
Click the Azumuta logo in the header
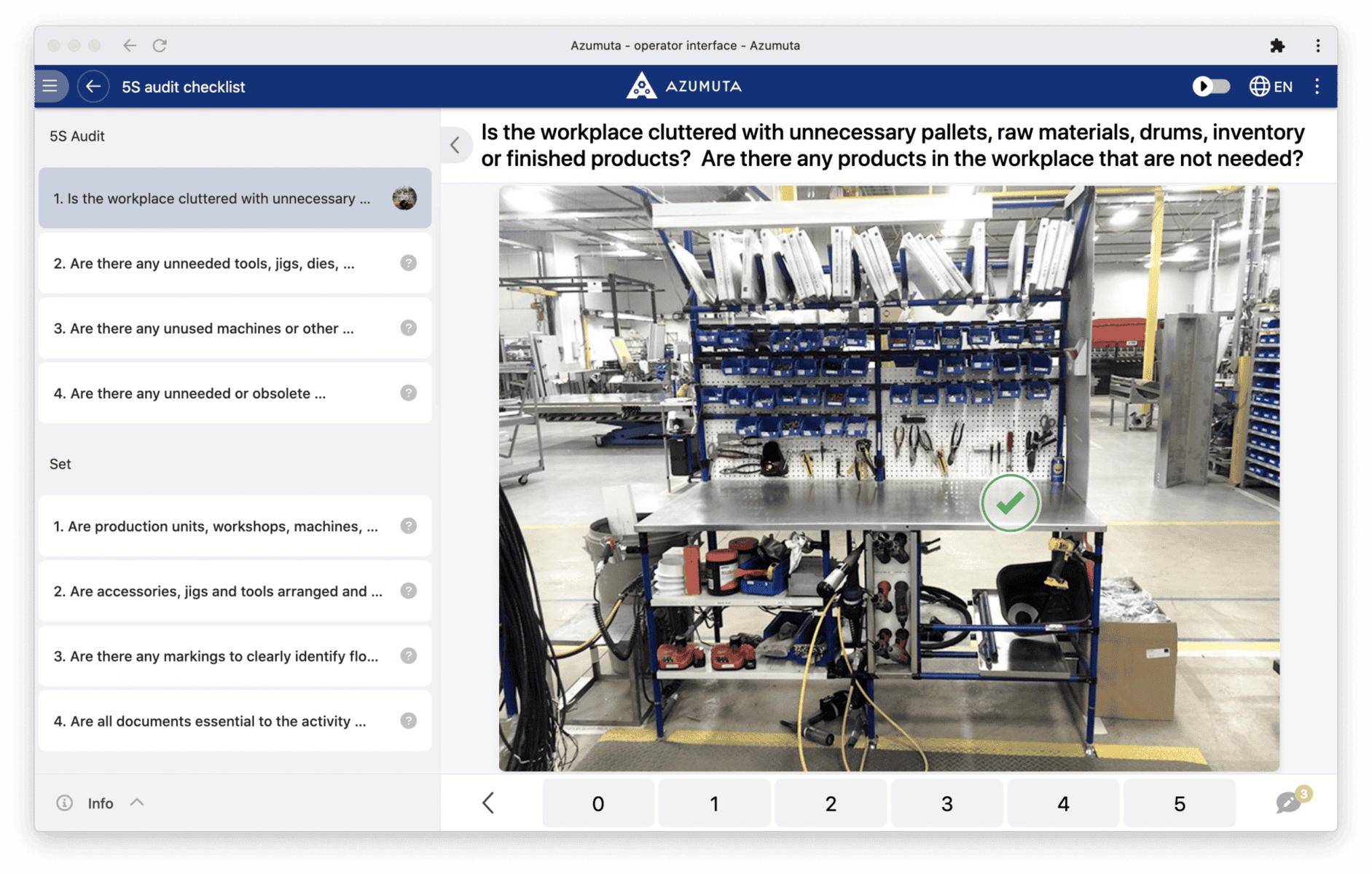pyautogui.click(x=682, y=86)
